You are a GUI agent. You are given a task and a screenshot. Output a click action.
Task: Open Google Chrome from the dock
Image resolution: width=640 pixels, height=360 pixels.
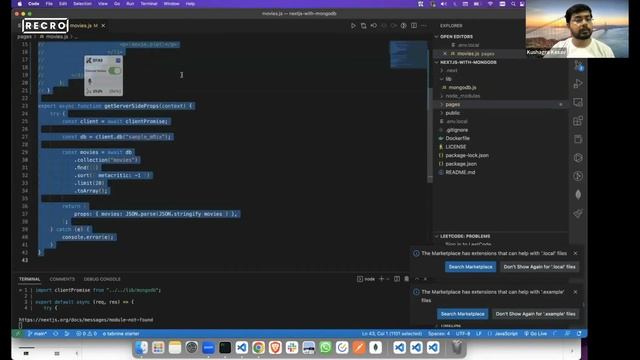point(258,348)
